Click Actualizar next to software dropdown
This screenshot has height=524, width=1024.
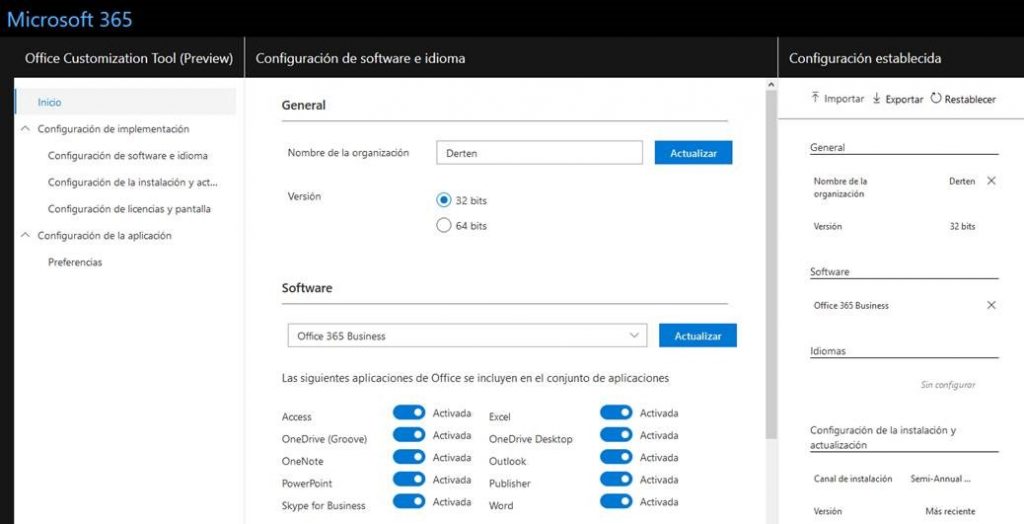697,336
